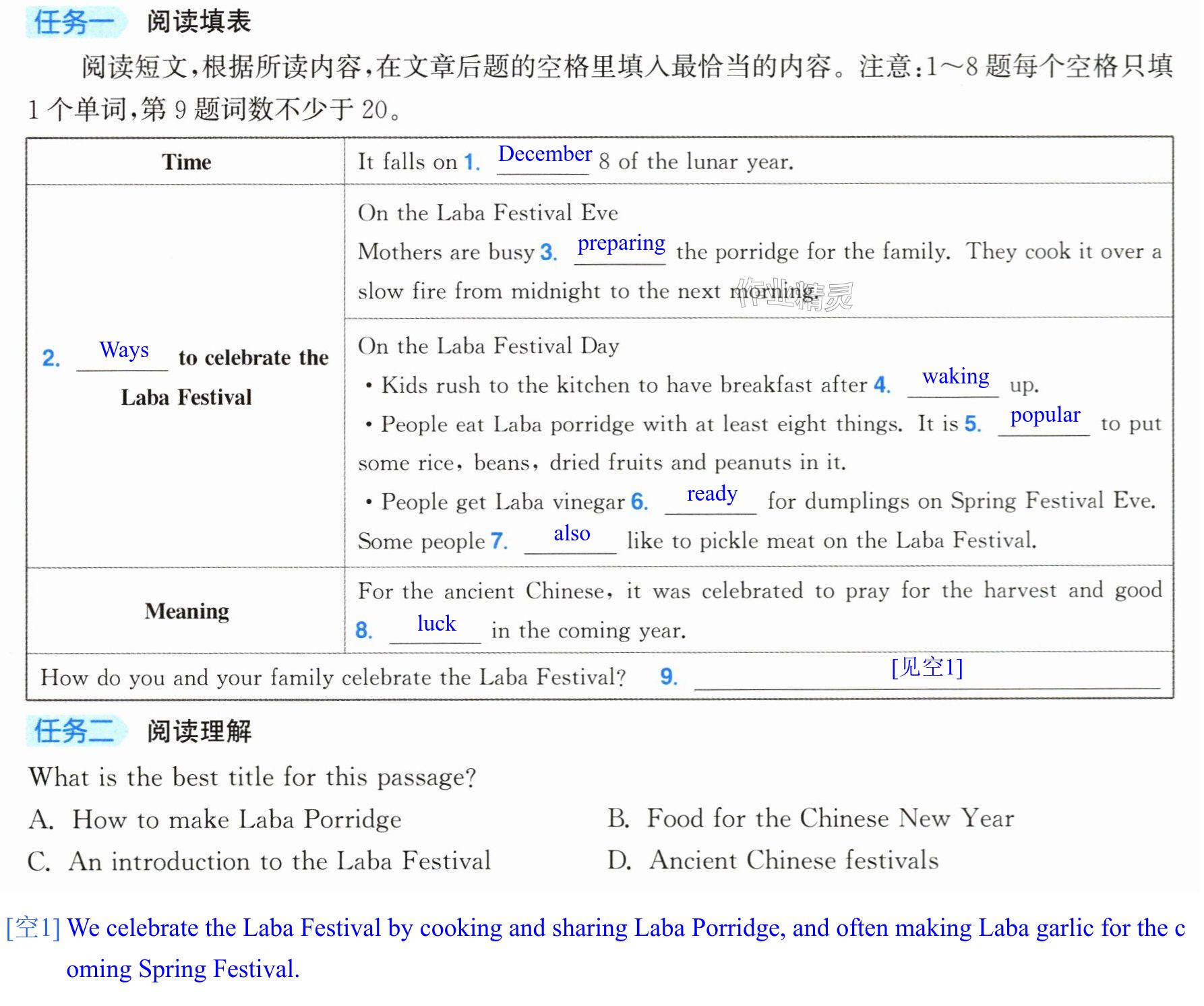Click the [空1] answer label at bottom
The height and width of the screenshot is (1006, 1204).
click(33, 928)
